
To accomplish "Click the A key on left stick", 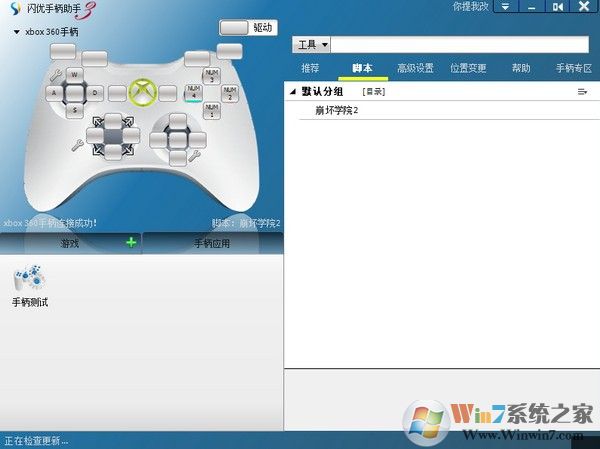I will [54, 93].
